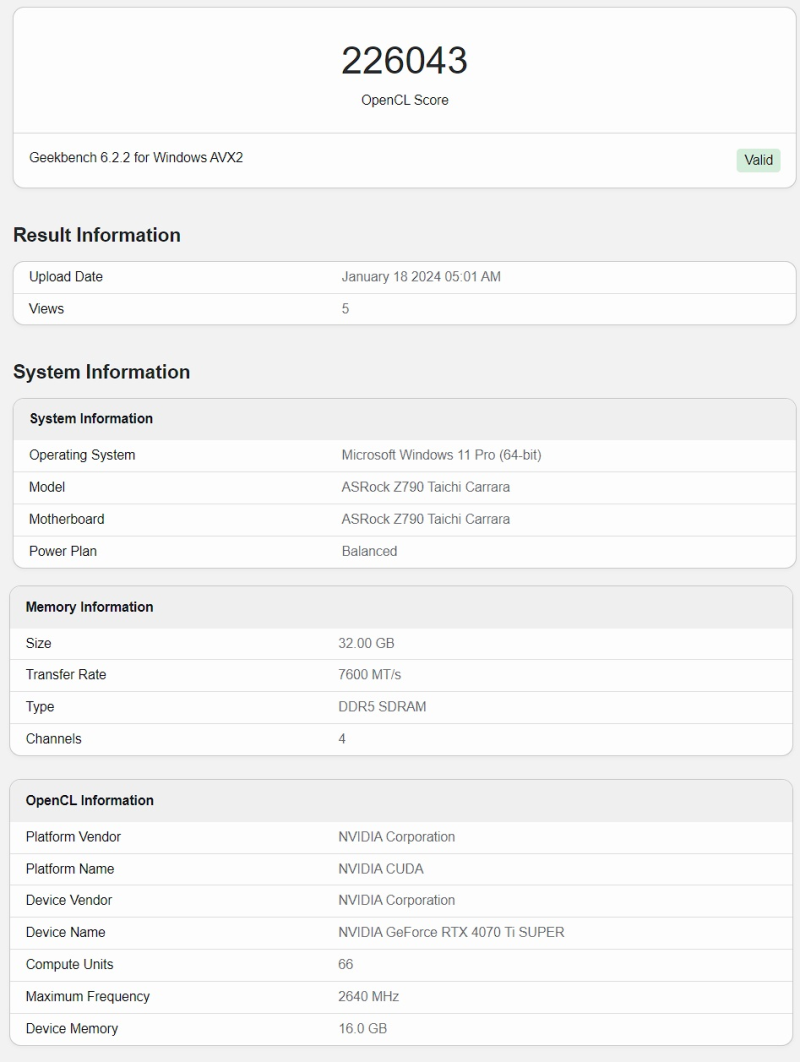Select the NVIDIA CUDA platform name value

click(x=380, y=869)
